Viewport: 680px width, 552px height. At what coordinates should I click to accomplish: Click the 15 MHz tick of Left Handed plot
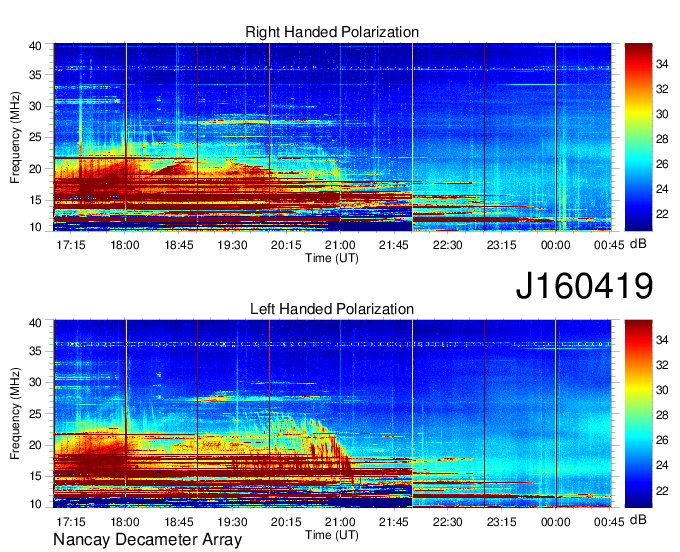click(x=35, y=476)
